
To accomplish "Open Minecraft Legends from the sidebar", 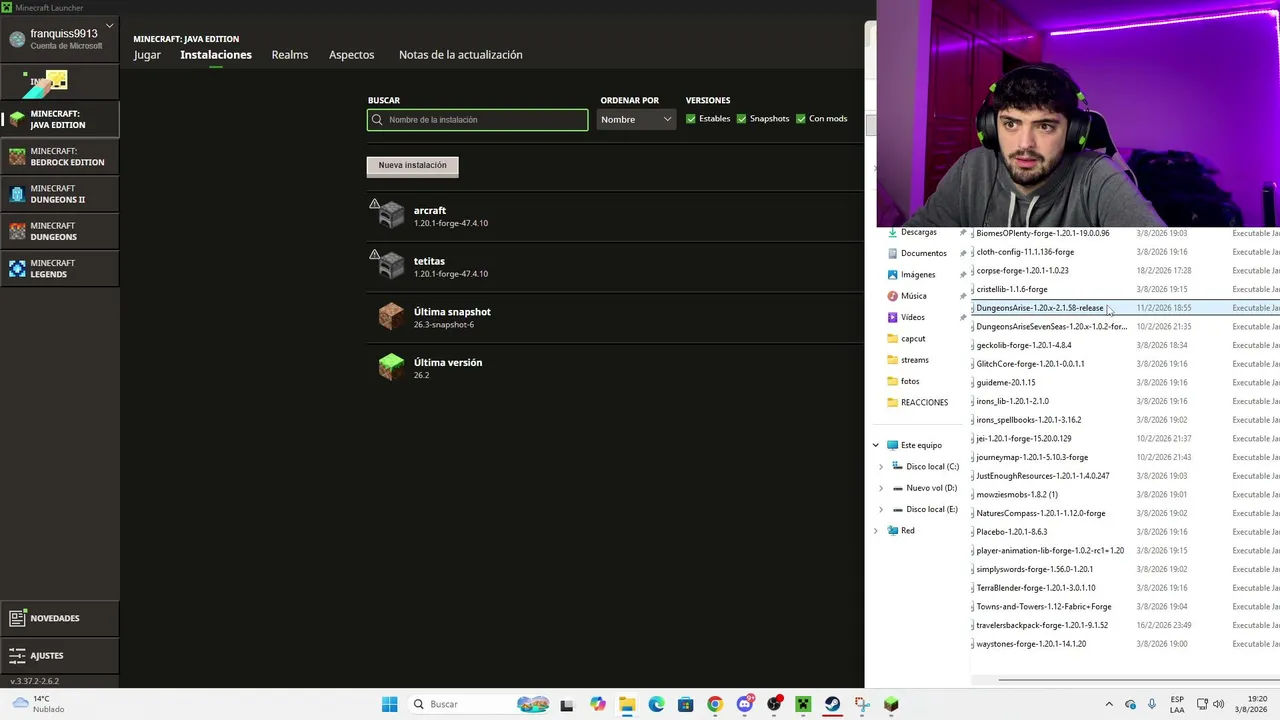I will click(x=59, y=268).
